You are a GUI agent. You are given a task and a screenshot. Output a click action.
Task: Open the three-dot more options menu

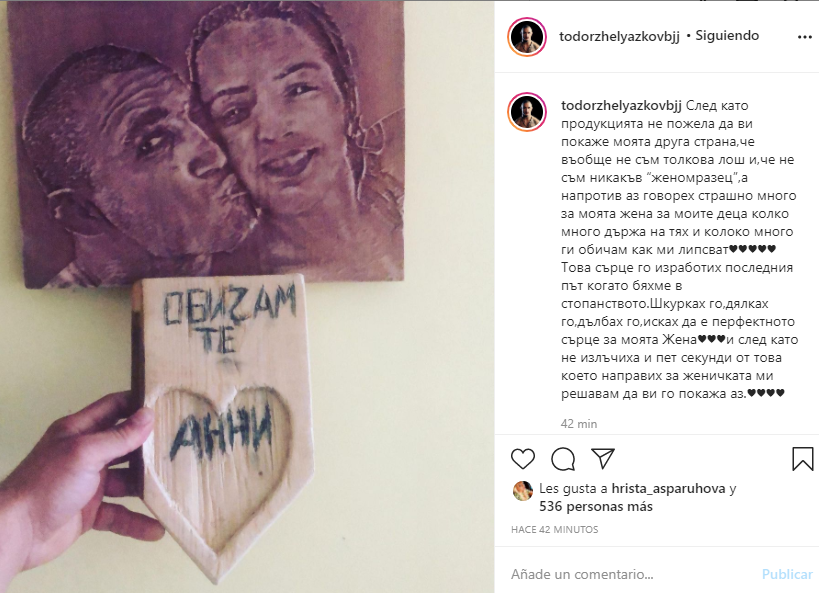[x=804, y=37]
